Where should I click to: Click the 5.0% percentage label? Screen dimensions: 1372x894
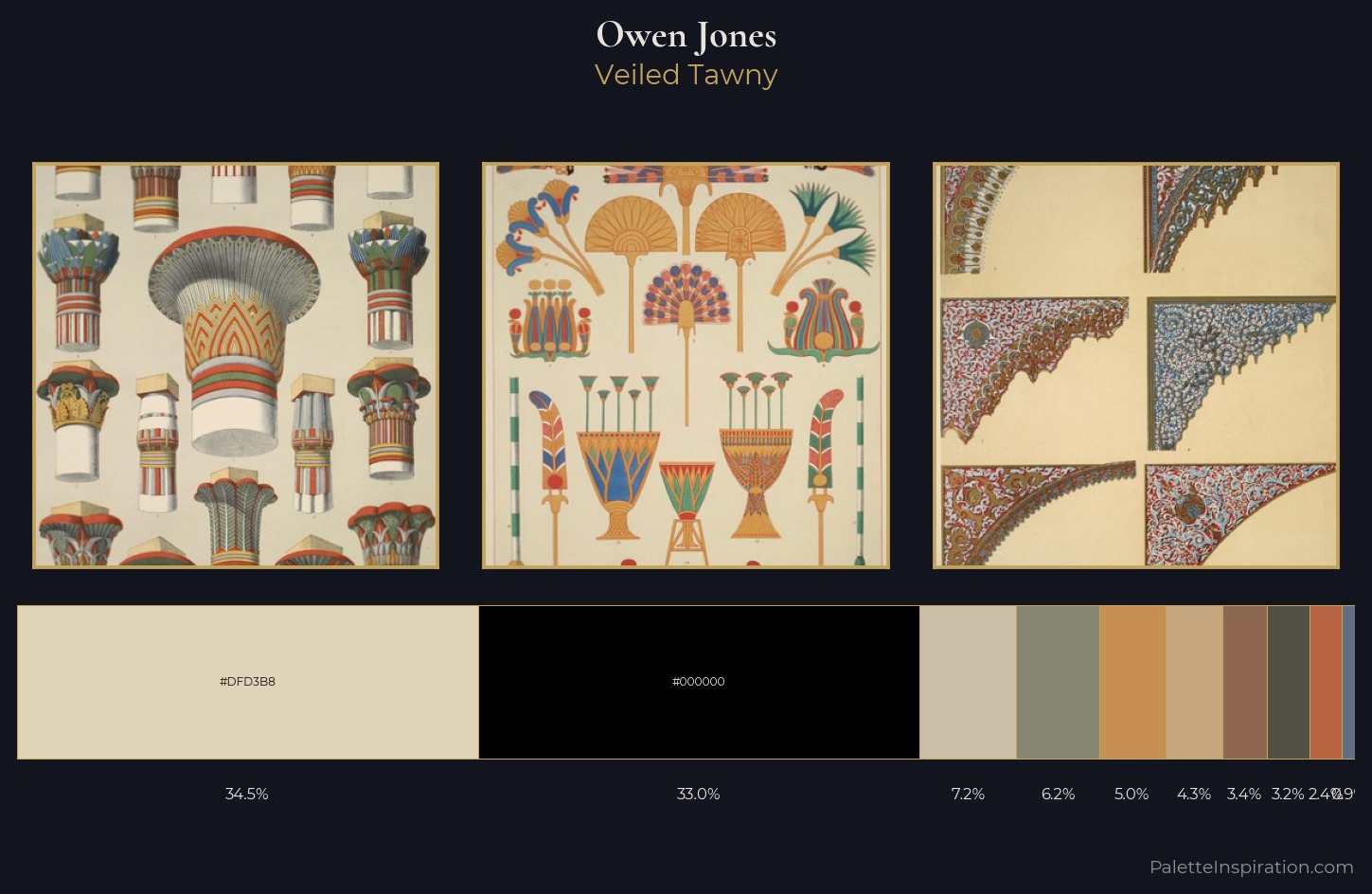(x=1131, y=794)
